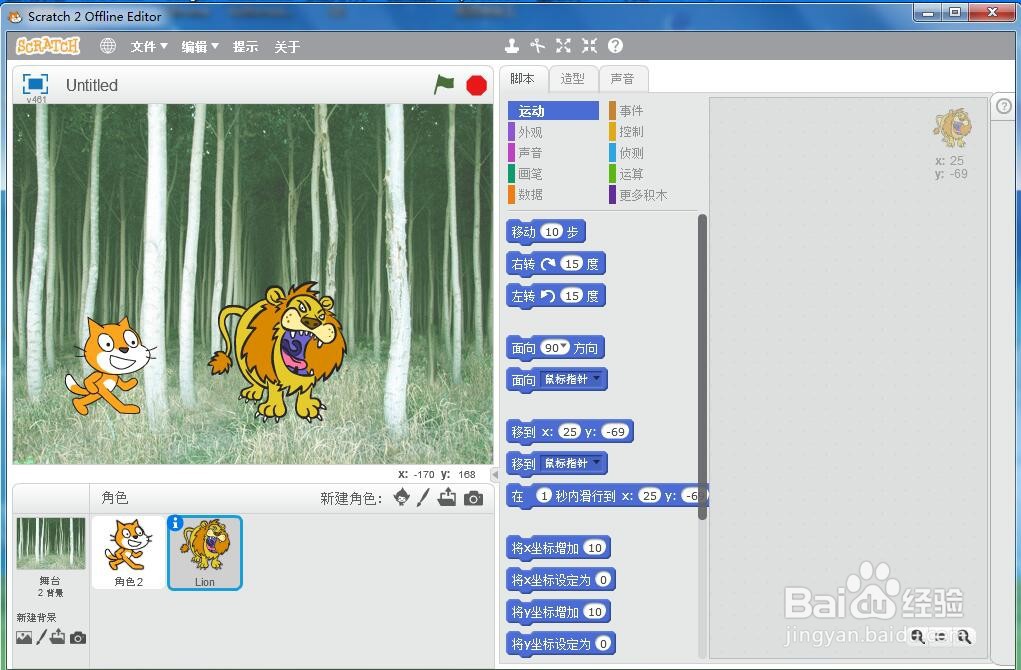1021x670 pixels.
Task: Select the 角色2 cat sprite thumbnail
Action: [128, 552]
